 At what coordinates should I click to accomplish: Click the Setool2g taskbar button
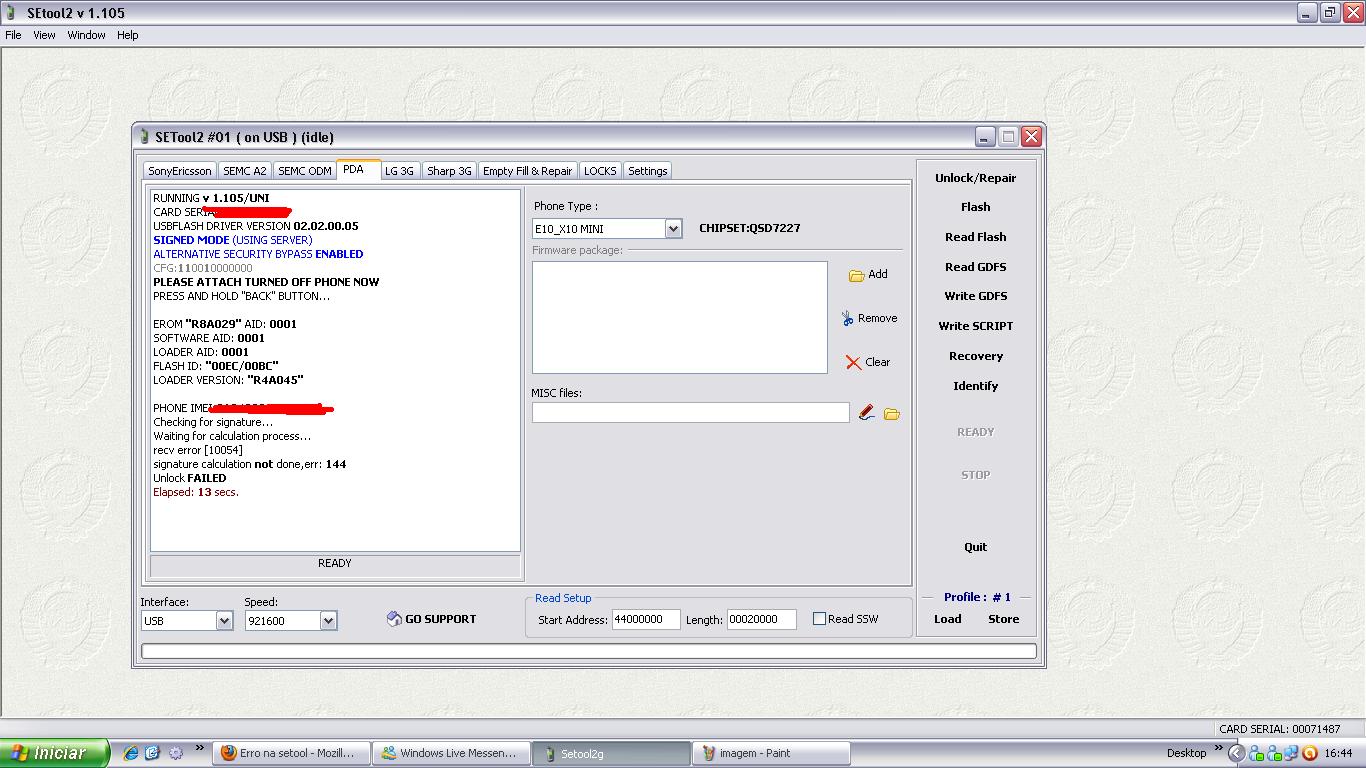(x=611, y=754)
